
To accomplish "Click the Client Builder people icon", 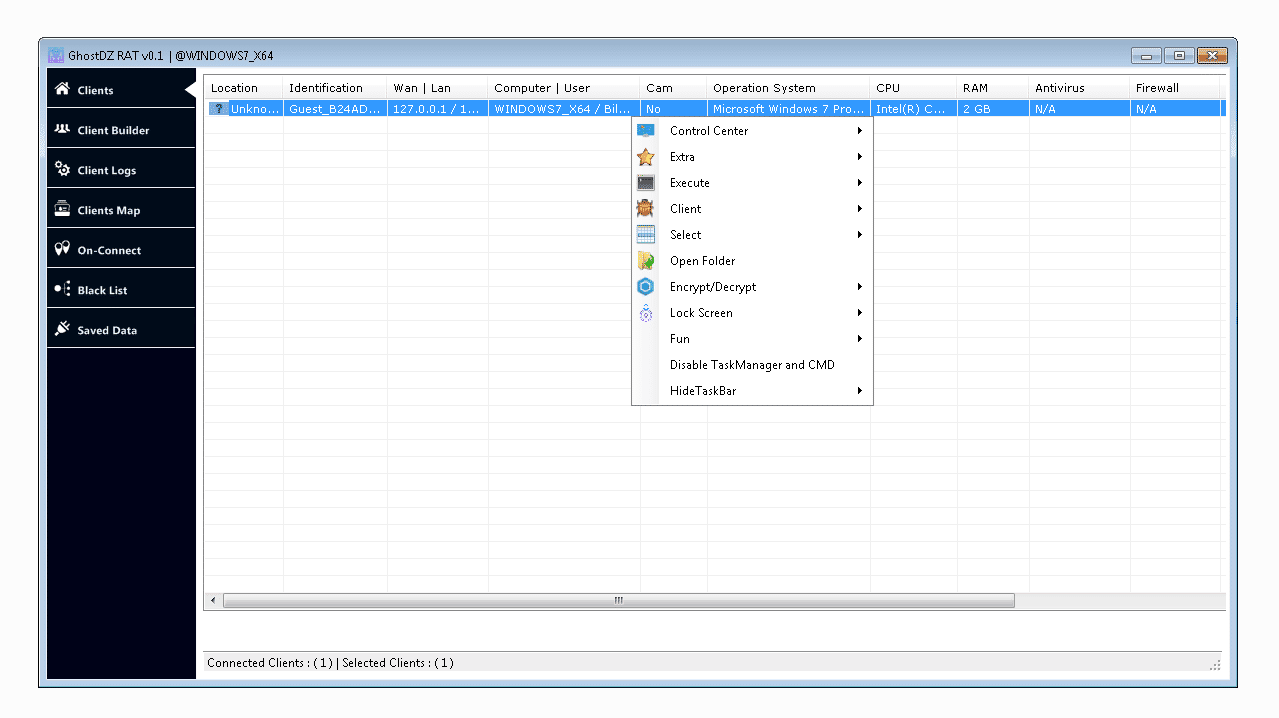I will (x=62, y=129).
